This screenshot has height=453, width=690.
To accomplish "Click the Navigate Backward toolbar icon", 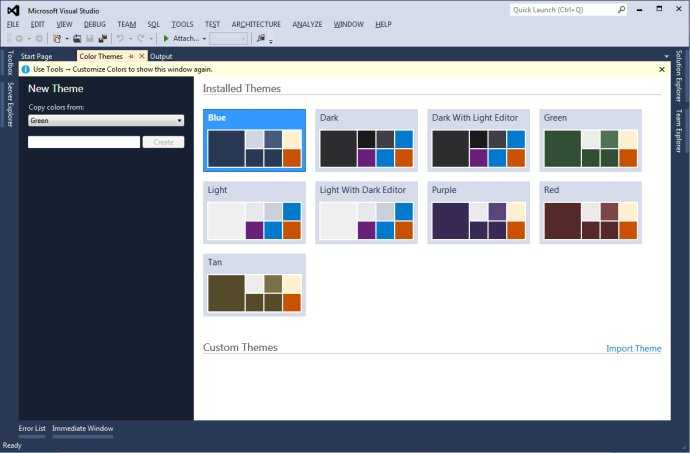I will 19,39.
